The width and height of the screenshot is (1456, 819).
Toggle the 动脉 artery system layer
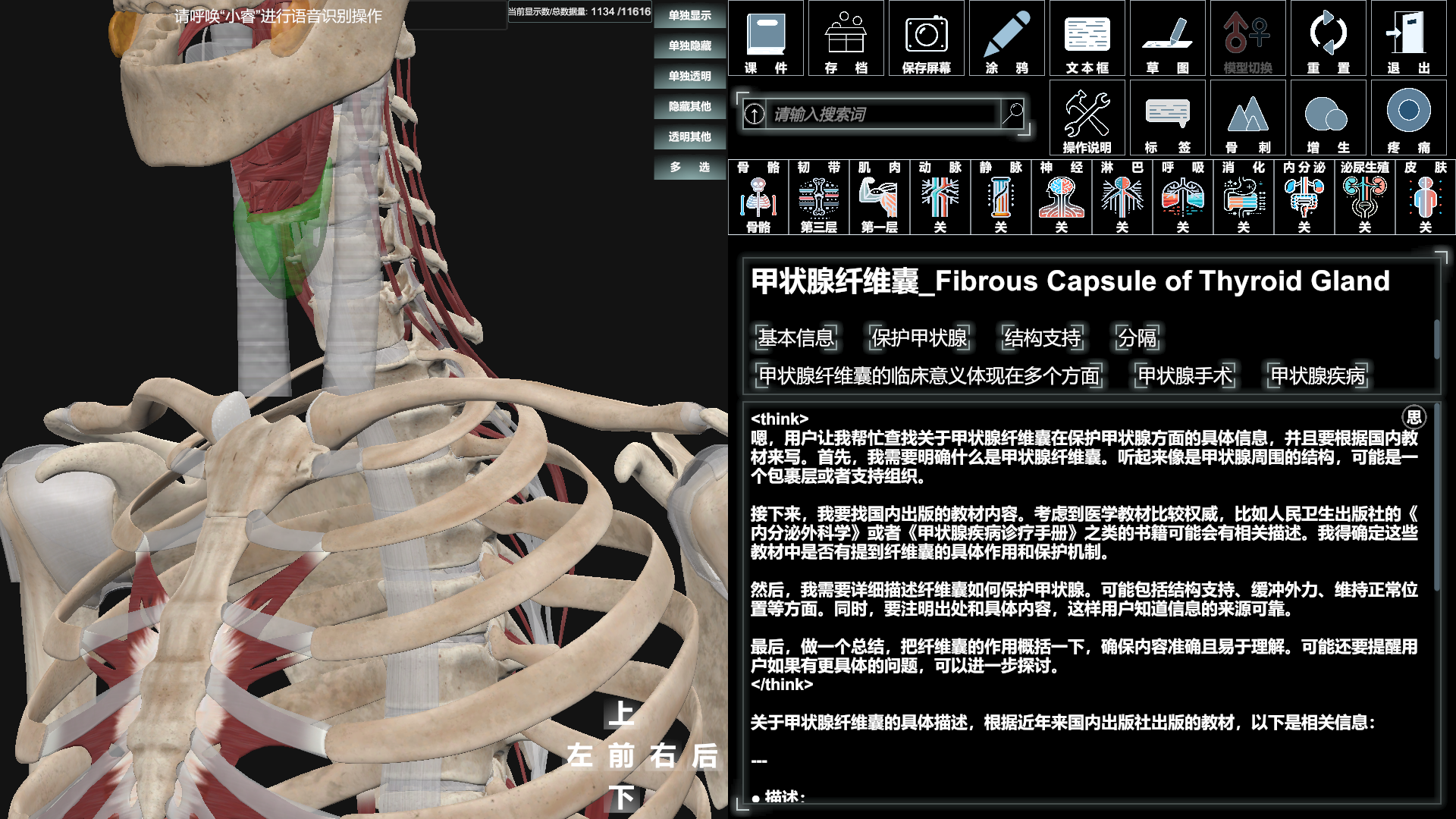tap(940, 197)
